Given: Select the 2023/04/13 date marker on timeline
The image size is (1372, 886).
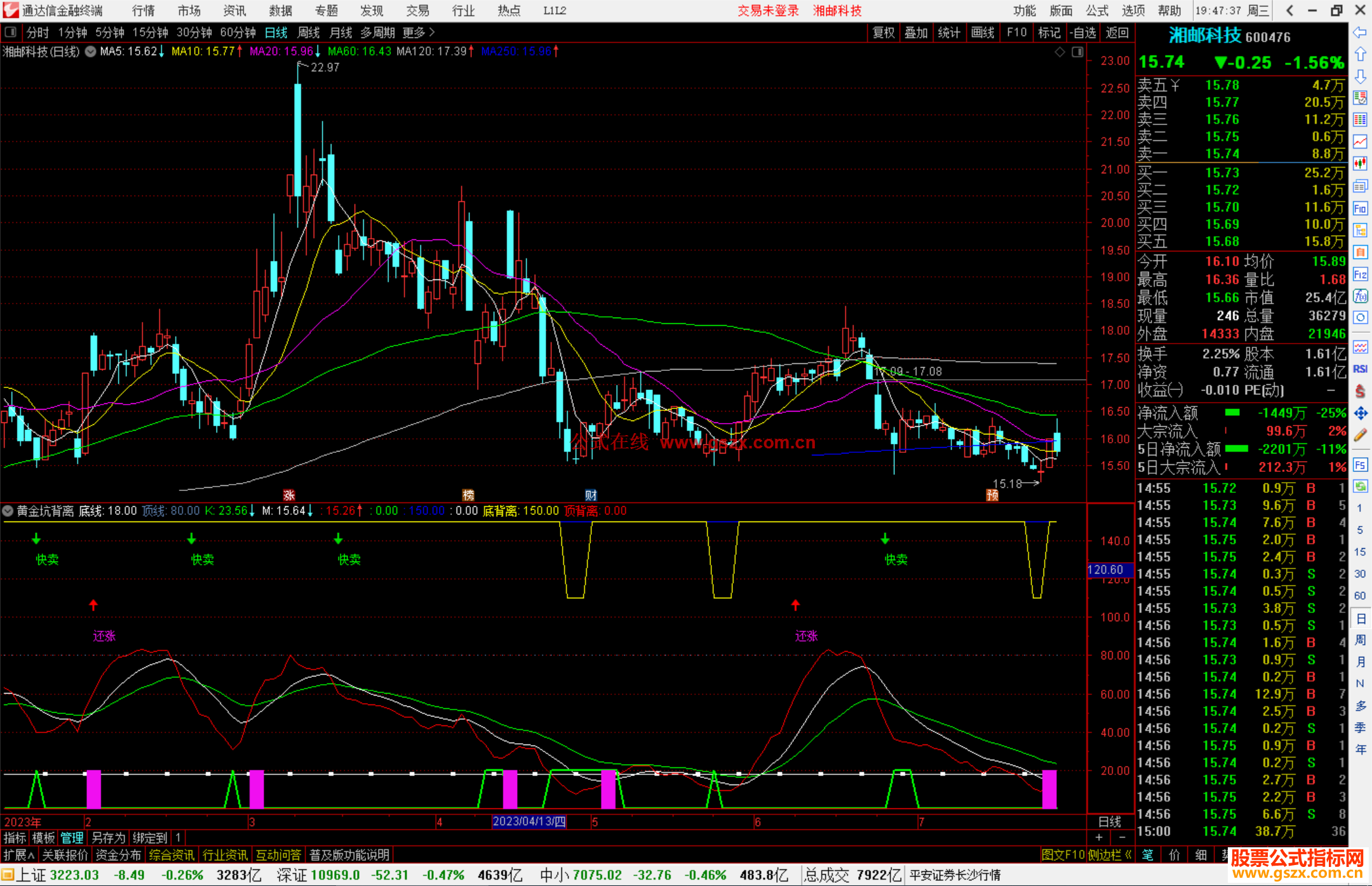Looking at the screenshot, I should coord(528,821).
